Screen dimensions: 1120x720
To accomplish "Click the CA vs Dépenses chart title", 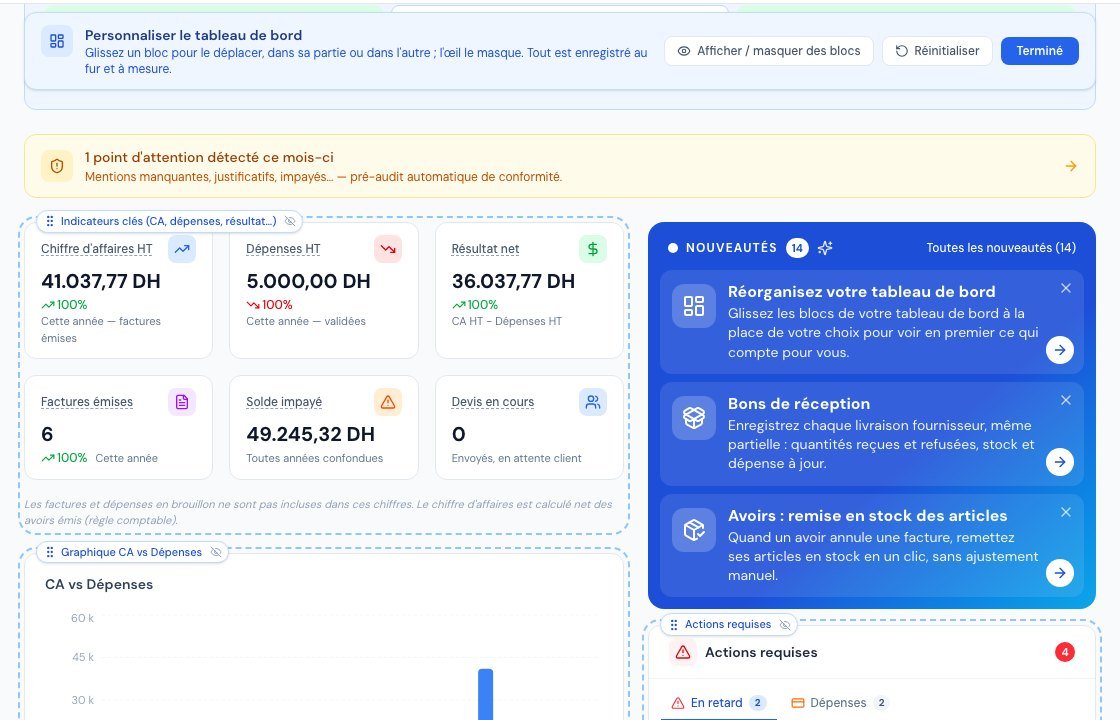I will click(99, 584).
